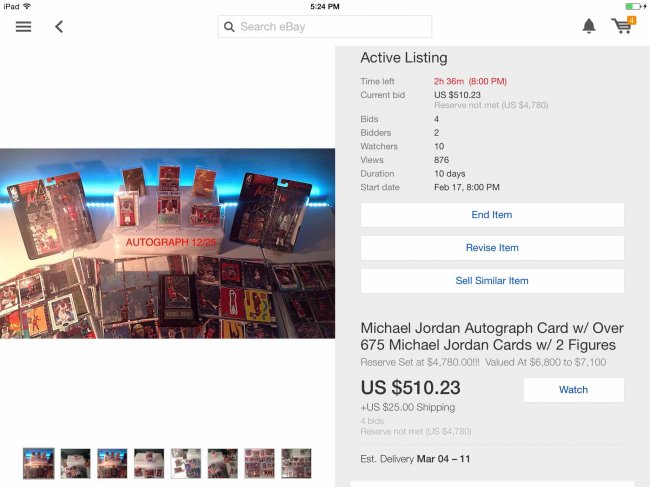Select the fifth listing photo thumbnail
This screenshot has height=487, width=650.
pyautogui.click(x=186, y=463)
